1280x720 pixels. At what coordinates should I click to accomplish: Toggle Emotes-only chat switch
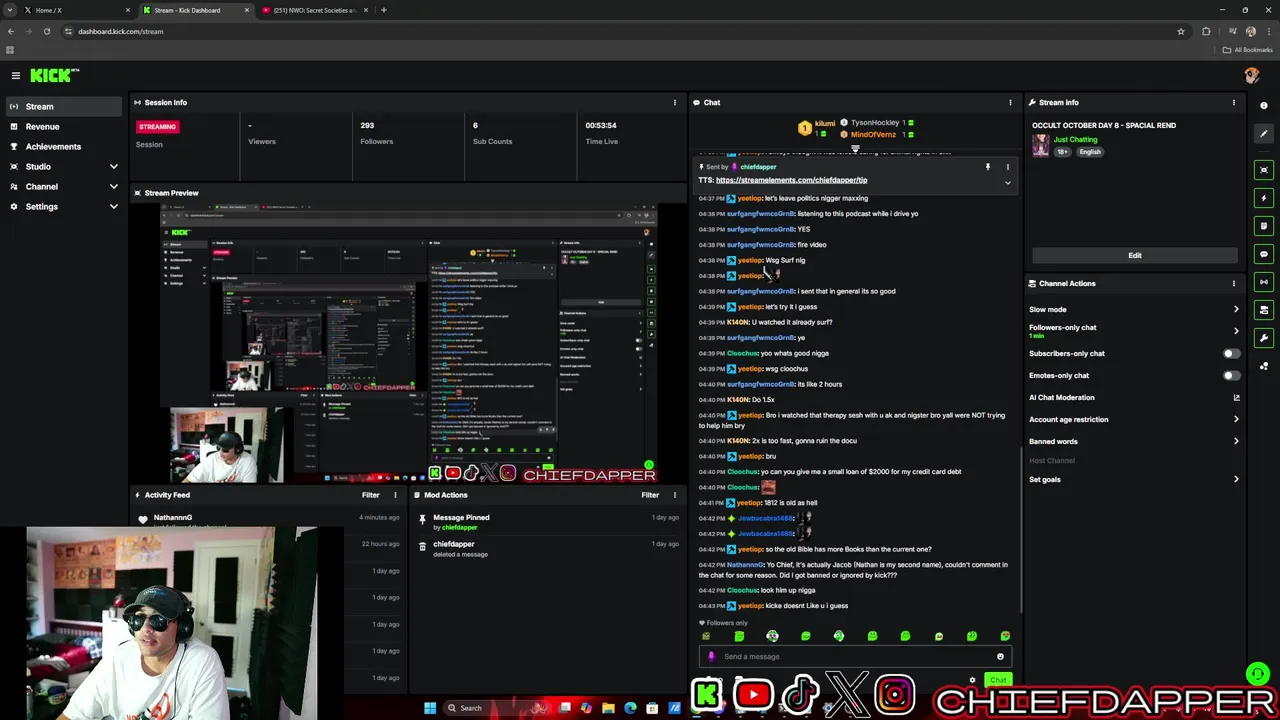tap(1231, 375)
